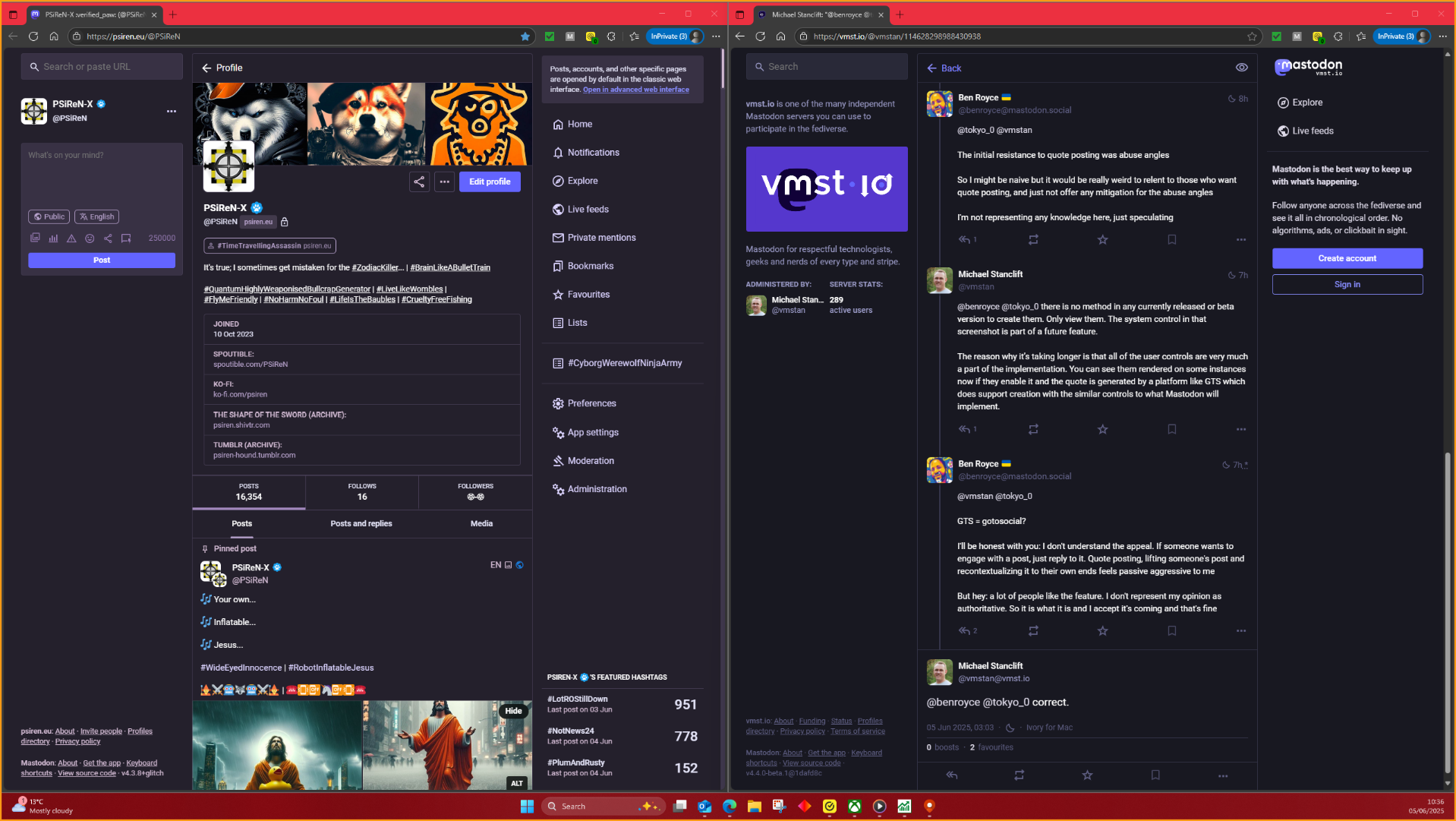Screen dimensions: 1456x821
Task: Open Moderation in the navigation menu
Action: [583, 461]
